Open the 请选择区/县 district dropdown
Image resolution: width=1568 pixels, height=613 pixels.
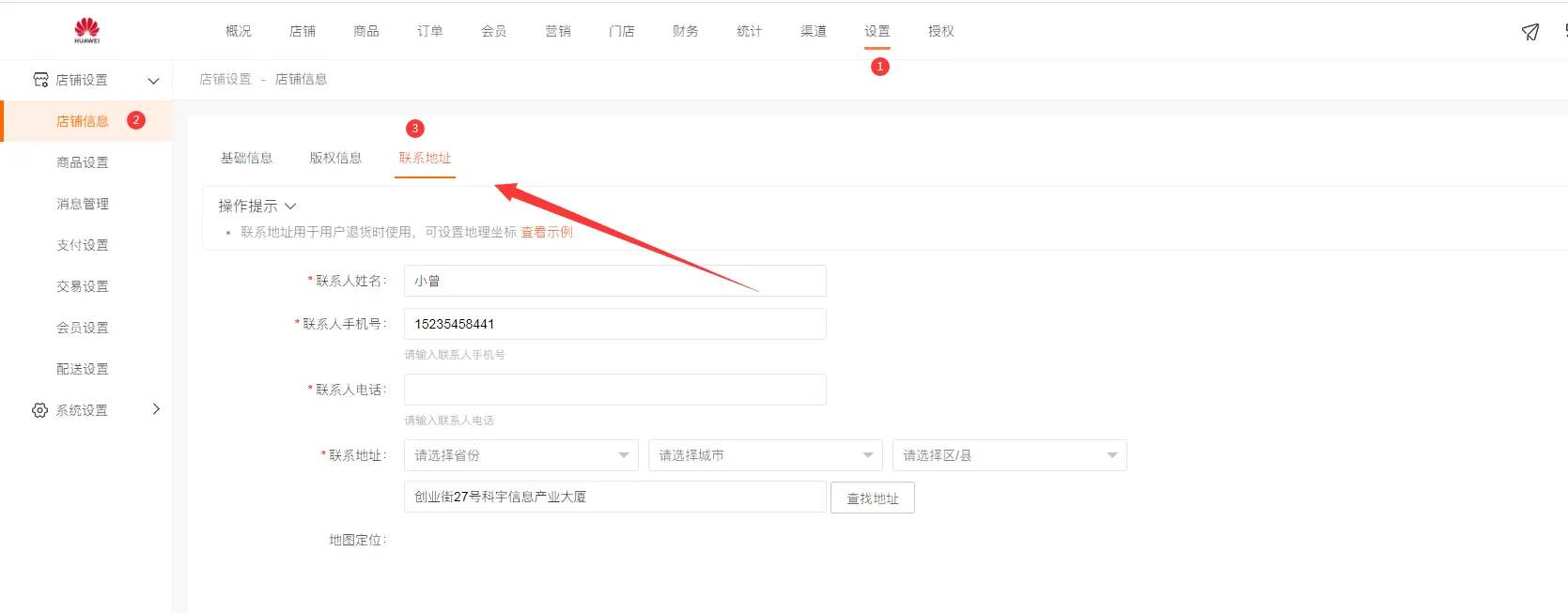1009,455
